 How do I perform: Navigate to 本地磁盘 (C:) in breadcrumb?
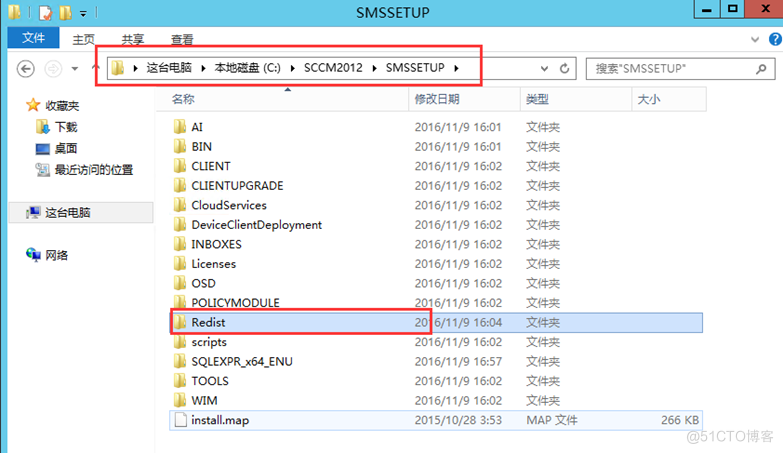[x=248, y=67]
